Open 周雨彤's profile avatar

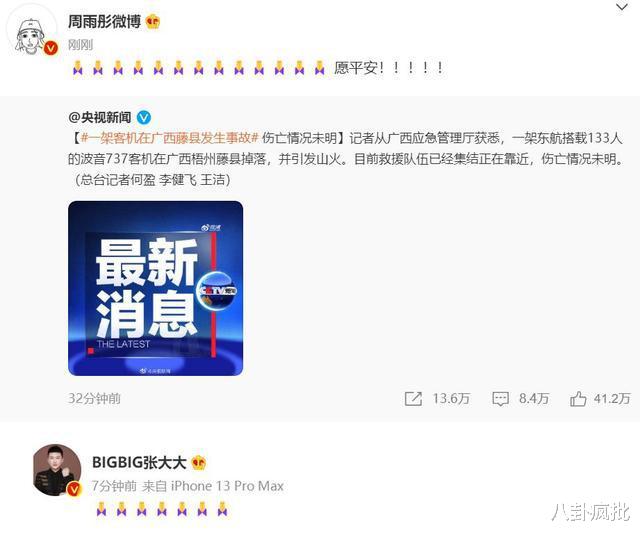[x=32, y=33]
